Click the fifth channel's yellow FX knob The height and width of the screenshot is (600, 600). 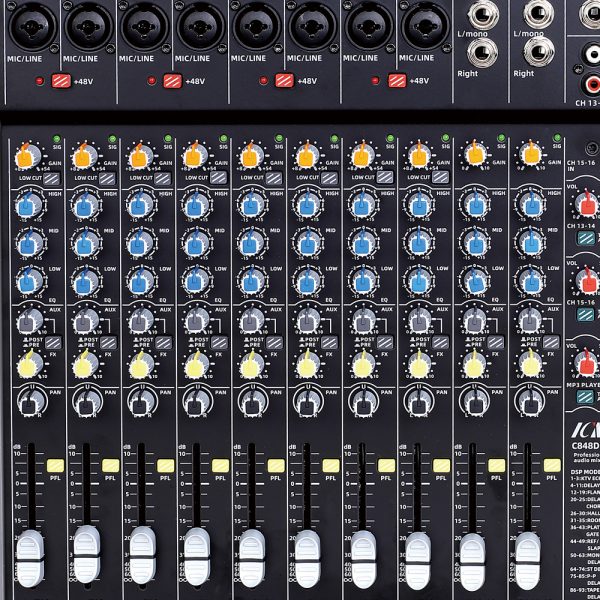click(x=252, y=364)
